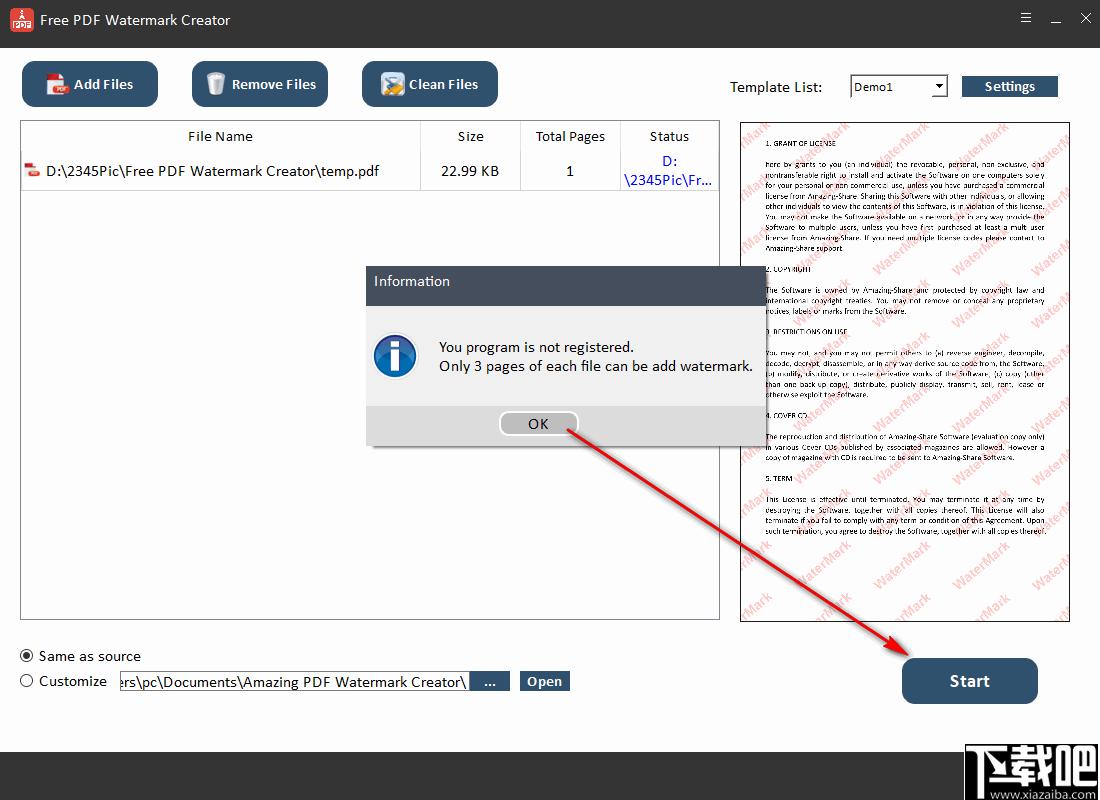Start the watermark process

tap(970, 681)
